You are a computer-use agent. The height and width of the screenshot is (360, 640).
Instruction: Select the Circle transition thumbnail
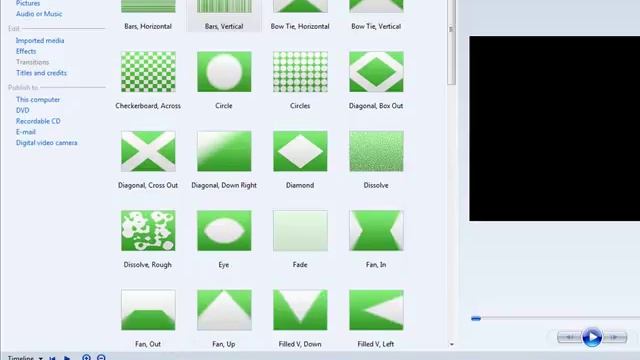point(224,72)
